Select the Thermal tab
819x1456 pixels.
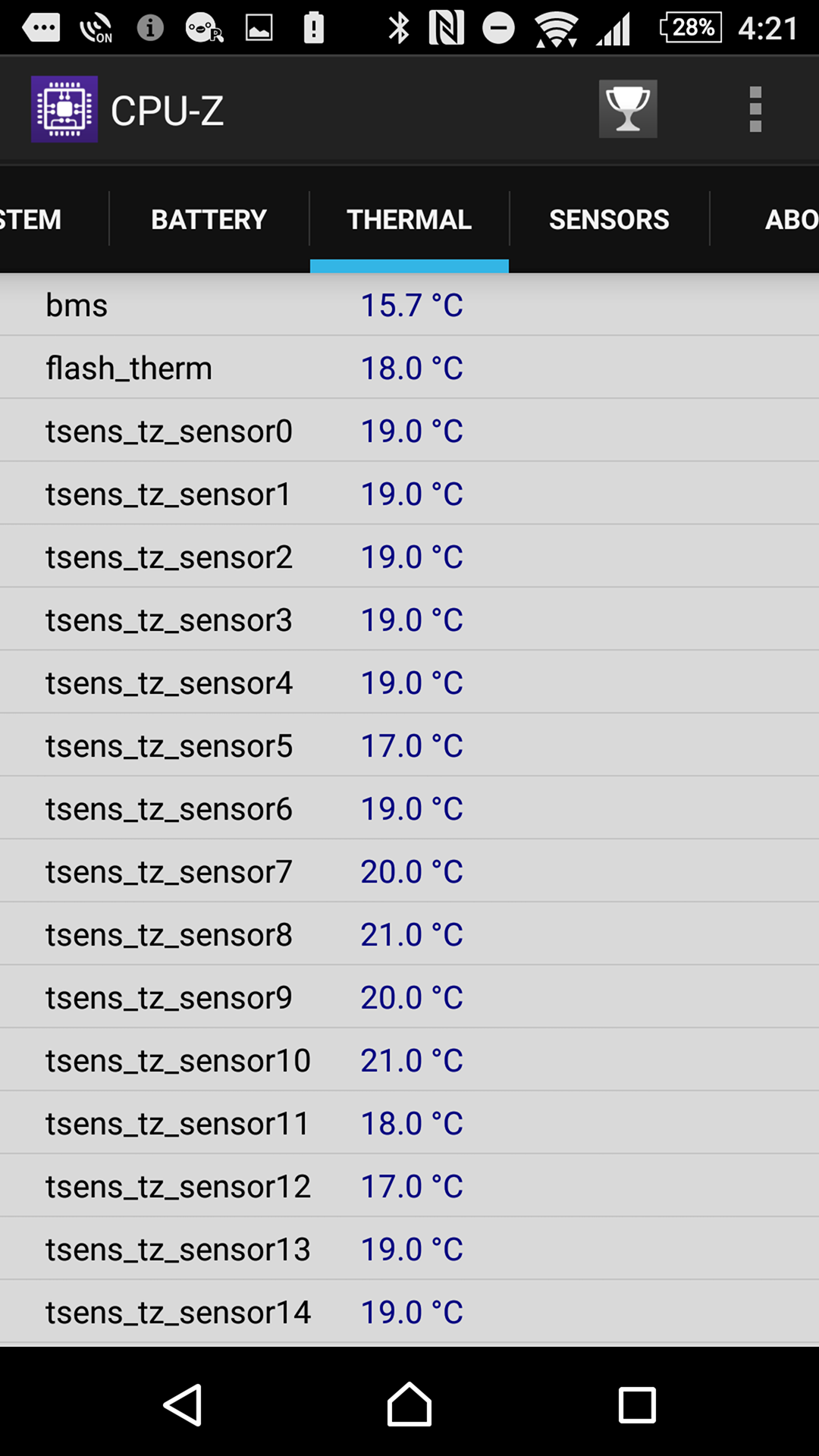click(x=409, y=220)
